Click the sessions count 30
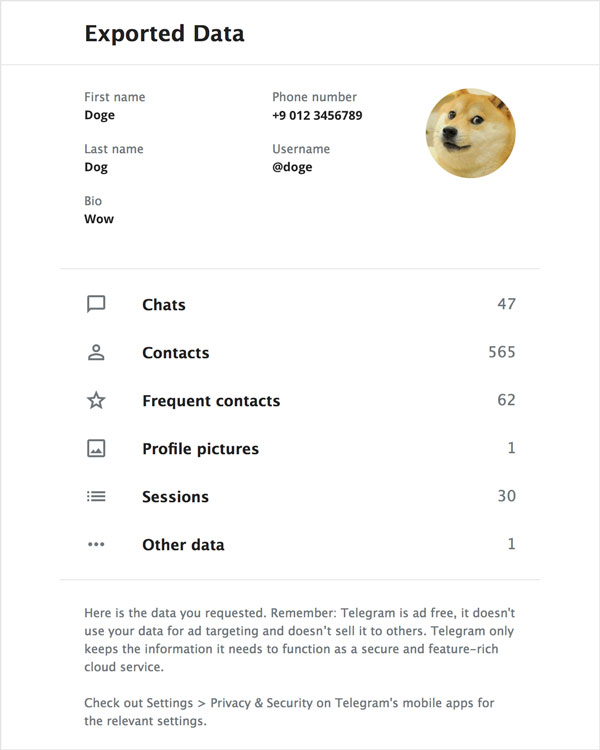The image size is (600, 750). [x=506, y=496]
